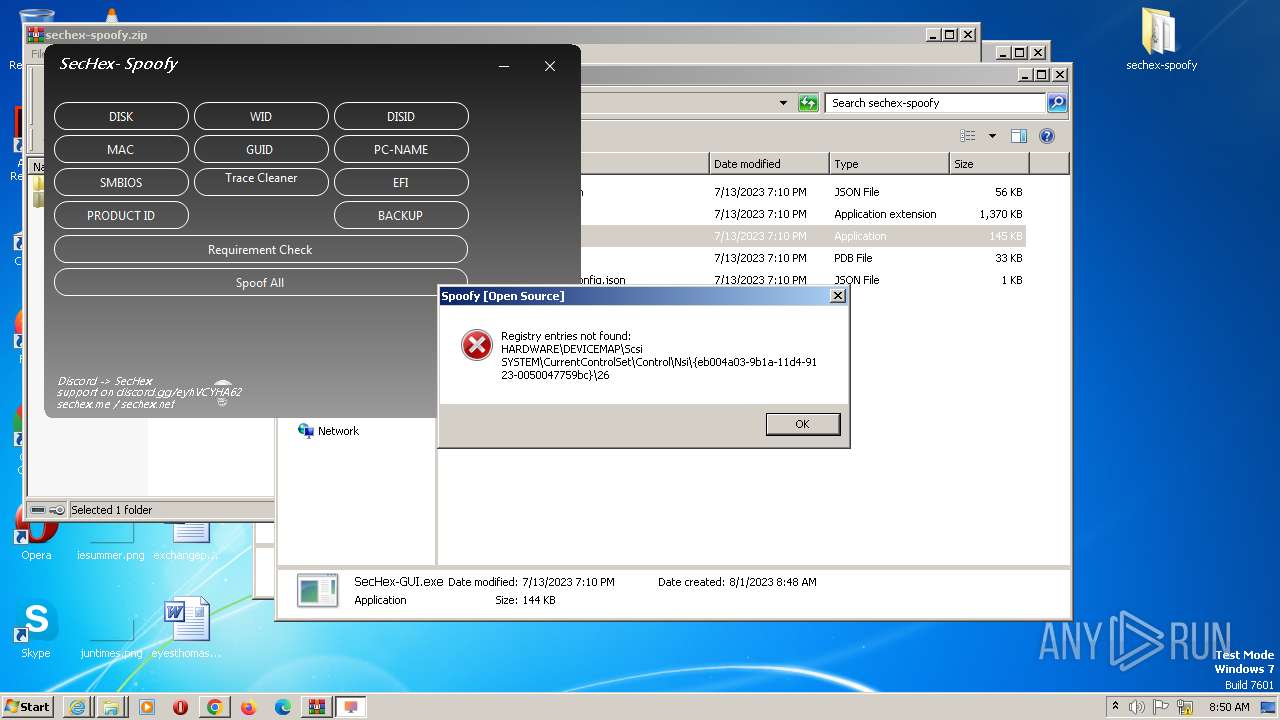Image resolution: width=1280 pixels, height=720 pixels.
Task: Click the Explorer search field
Action: point(935,103)
